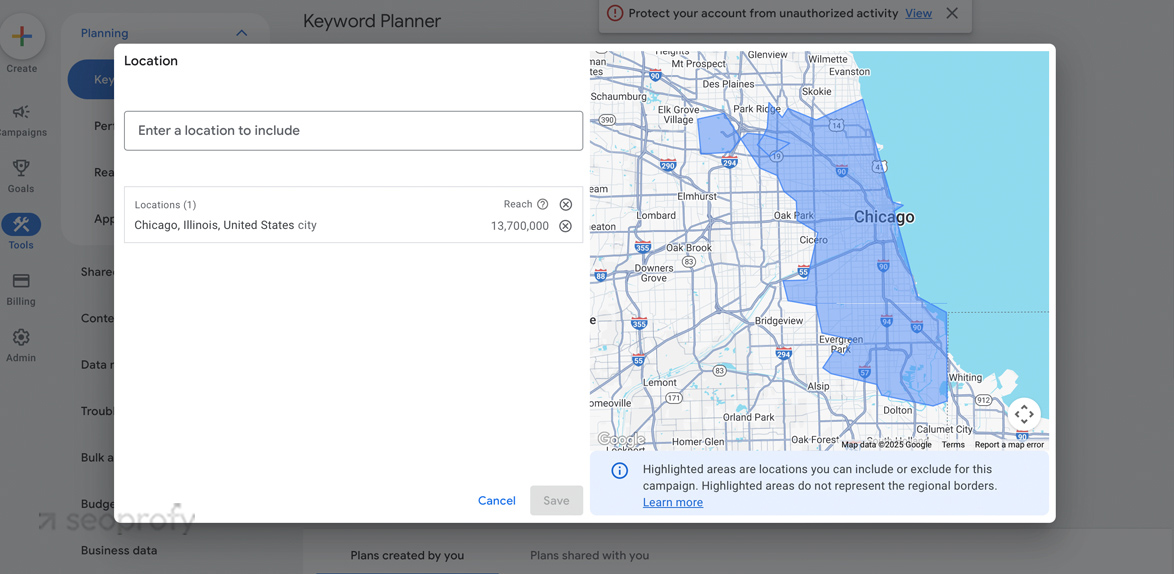Image resolution: width=1174 pixels, height=574 pixels.
Task: Open the Admin gear icon
Action: point(21,337)
